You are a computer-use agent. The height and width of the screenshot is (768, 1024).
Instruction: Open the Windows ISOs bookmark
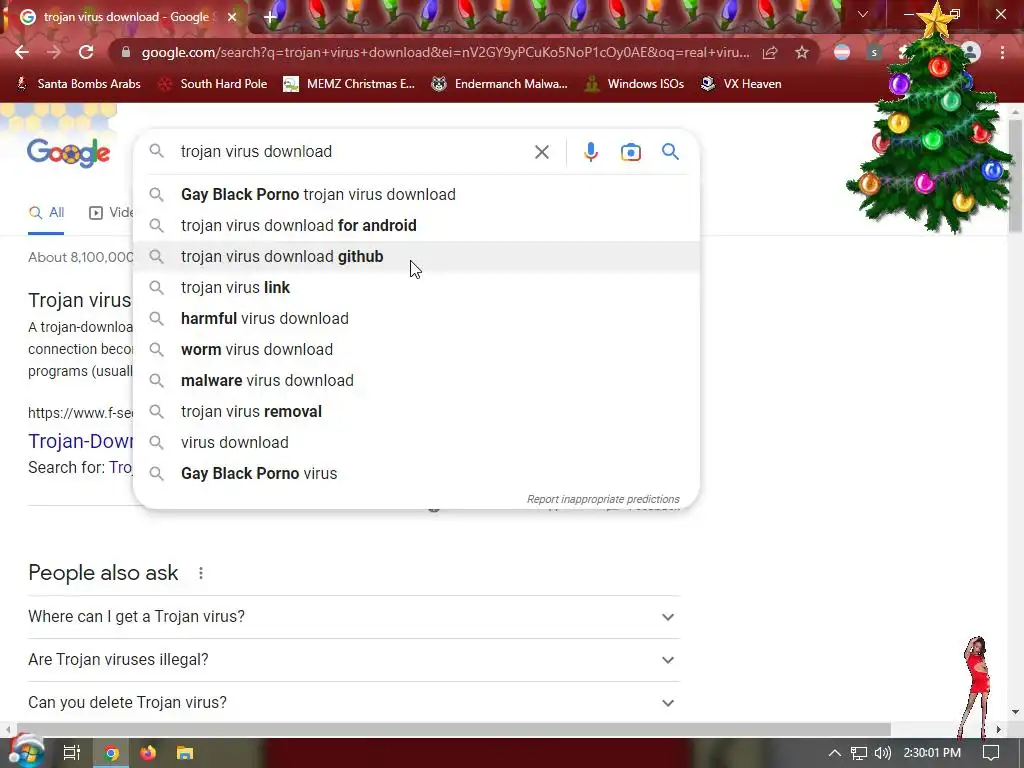tap(634, 84)
